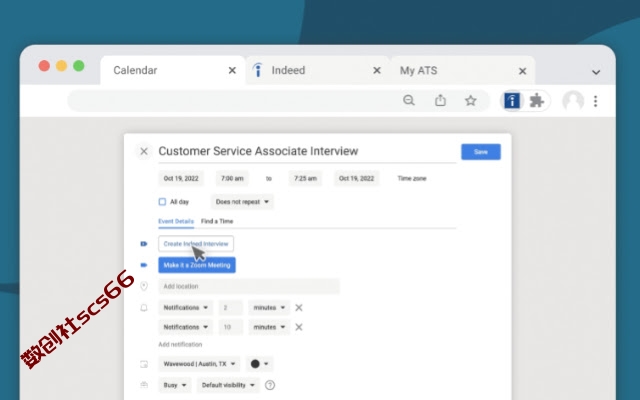
Task: Click the Add notification link
Action: (x=180, y=344)
